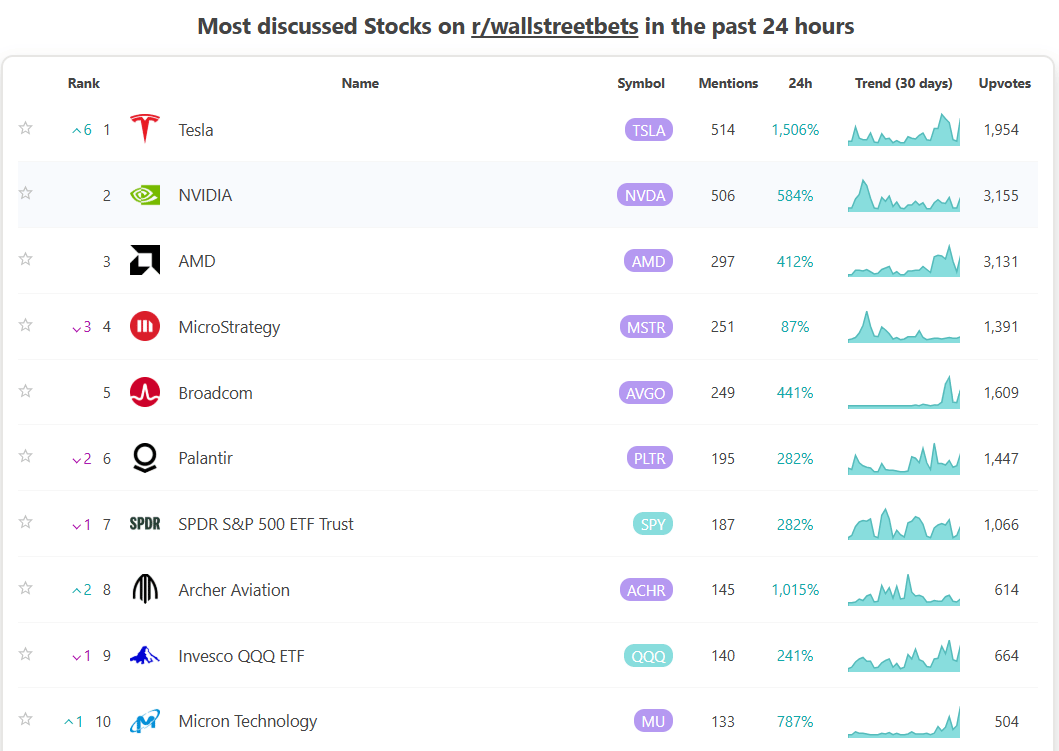Star the Micron Technology row
Screen dimensions: 1059x751
point(26,719)
